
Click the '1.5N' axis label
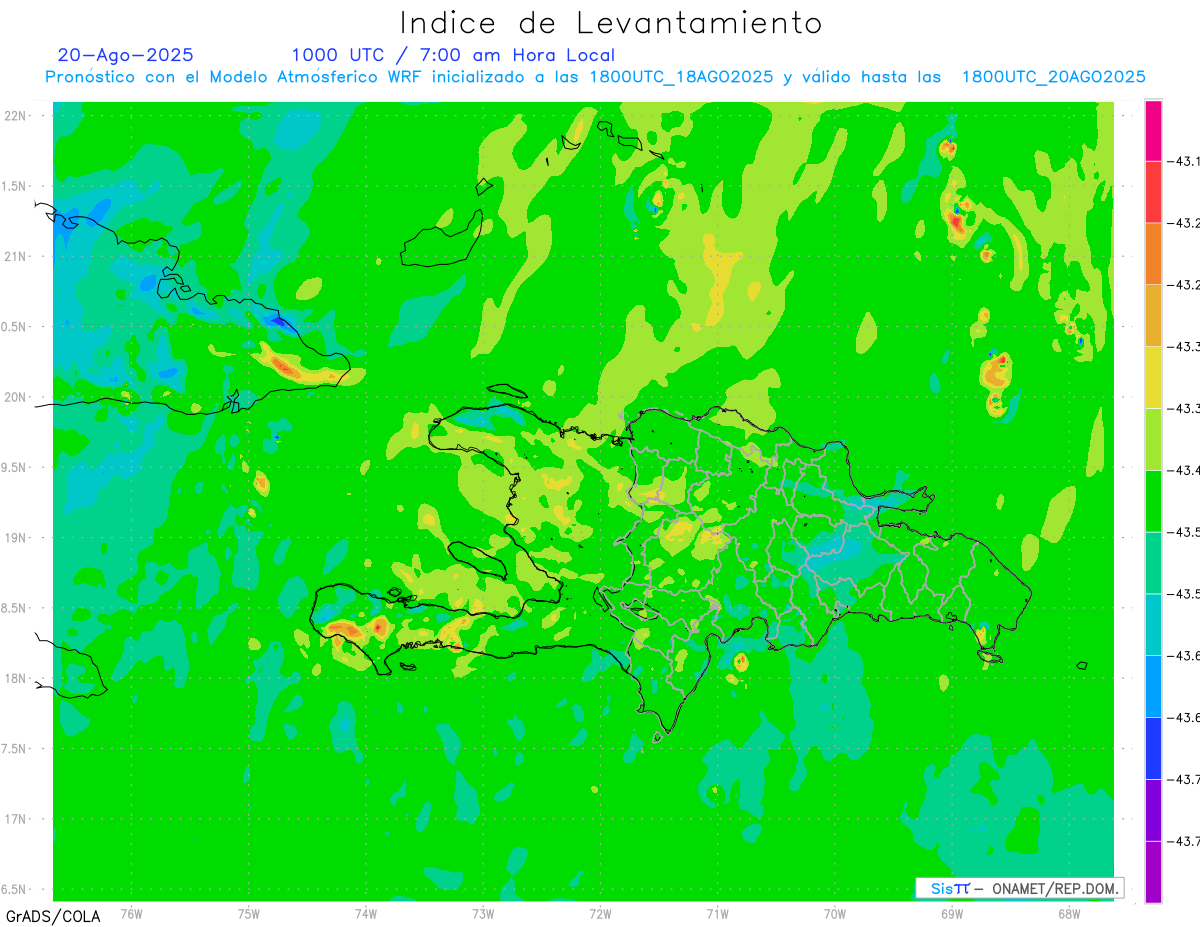coord(14,187)
